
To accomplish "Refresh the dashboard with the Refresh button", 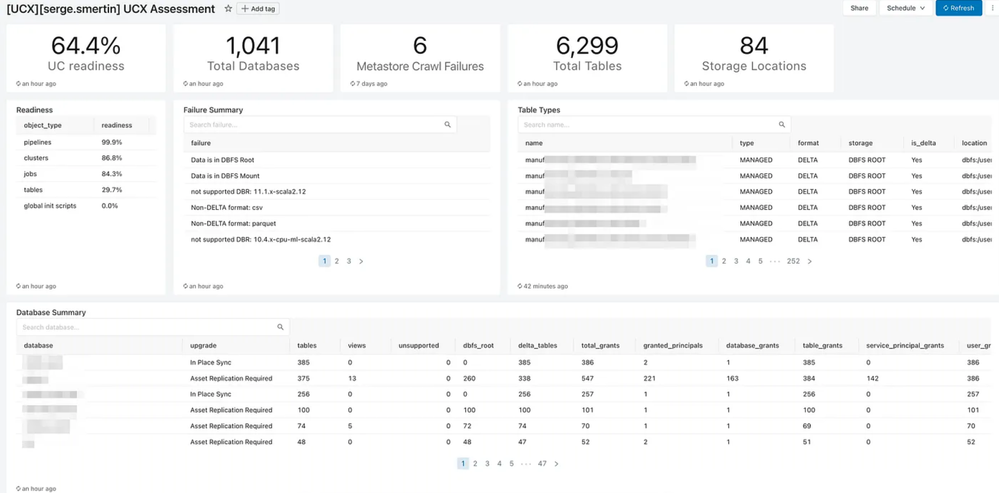I will (958, 8).
